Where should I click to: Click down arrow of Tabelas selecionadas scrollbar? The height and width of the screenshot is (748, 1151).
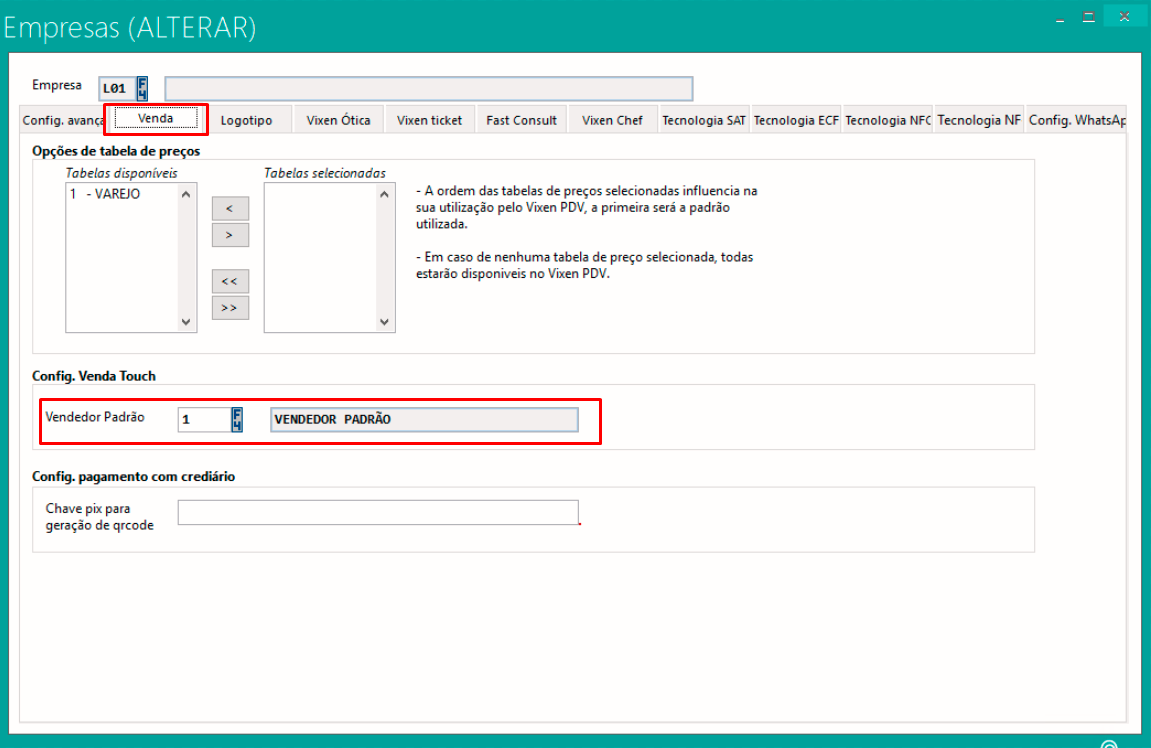click(x=385, y=322)
